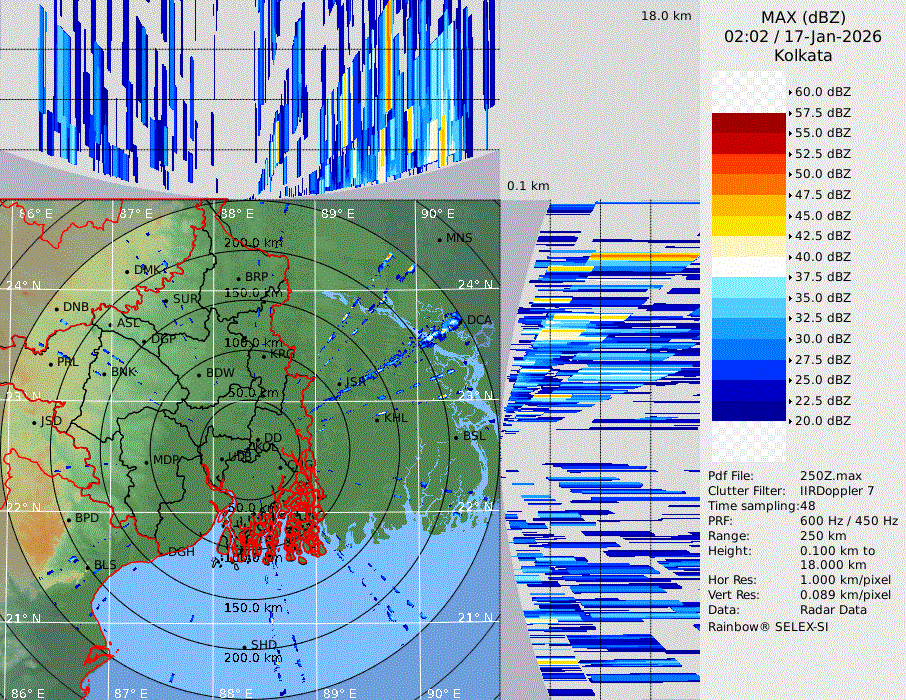Click the MAX (dBZ) title text

click(802, 17)
